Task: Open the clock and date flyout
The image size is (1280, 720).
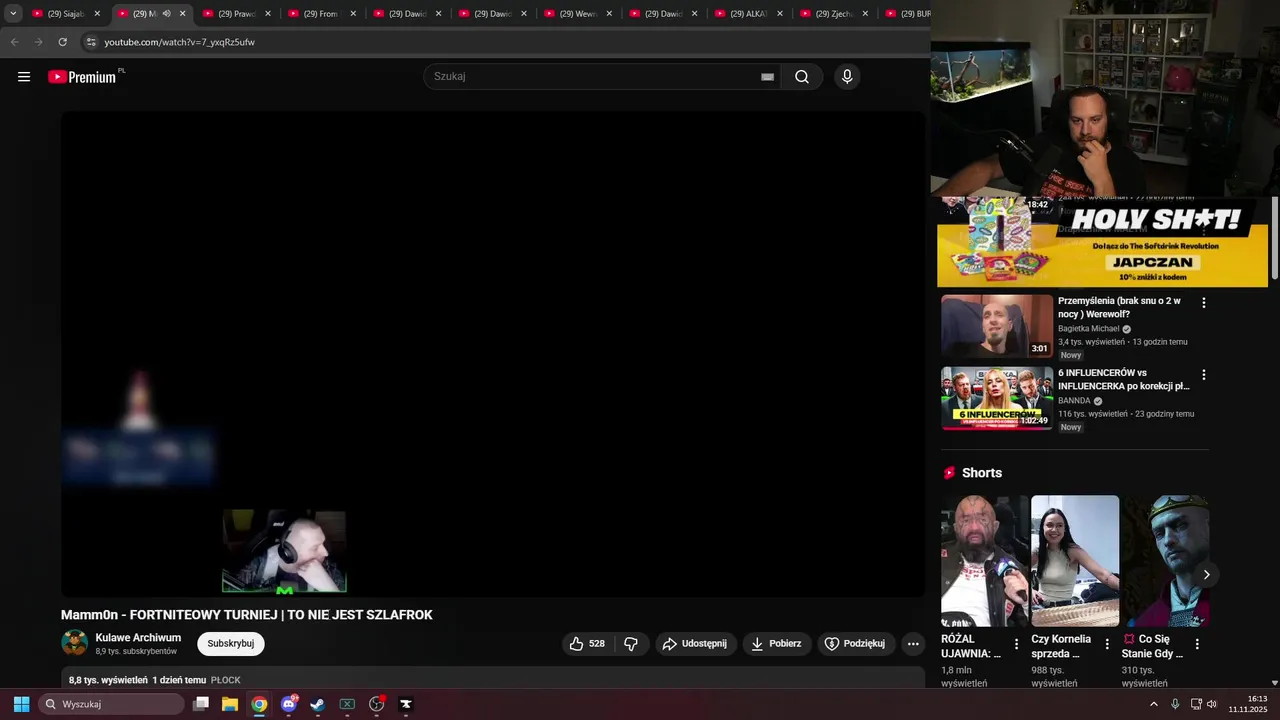Action: click(x=1248, y=704)
